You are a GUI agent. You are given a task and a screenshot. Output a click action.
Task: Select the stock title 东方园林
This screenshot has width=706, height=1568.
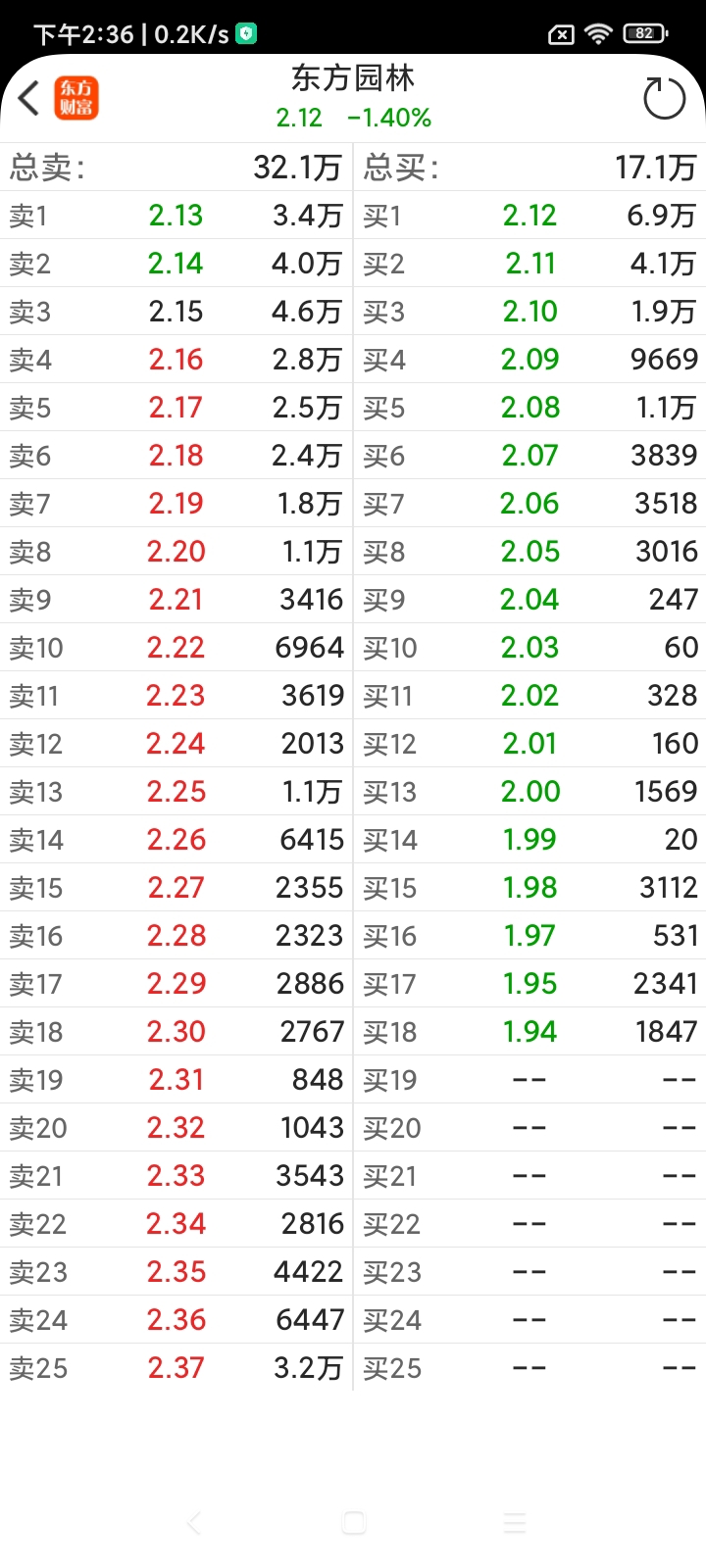(353, 78)
